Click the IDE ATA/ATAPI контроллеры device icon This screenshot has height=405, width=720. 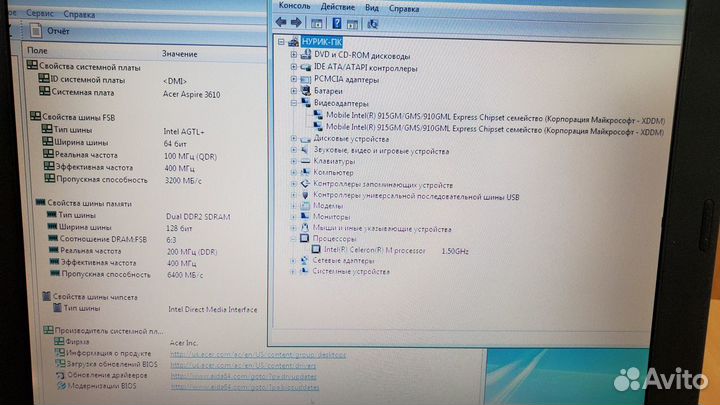pos(305,67)
